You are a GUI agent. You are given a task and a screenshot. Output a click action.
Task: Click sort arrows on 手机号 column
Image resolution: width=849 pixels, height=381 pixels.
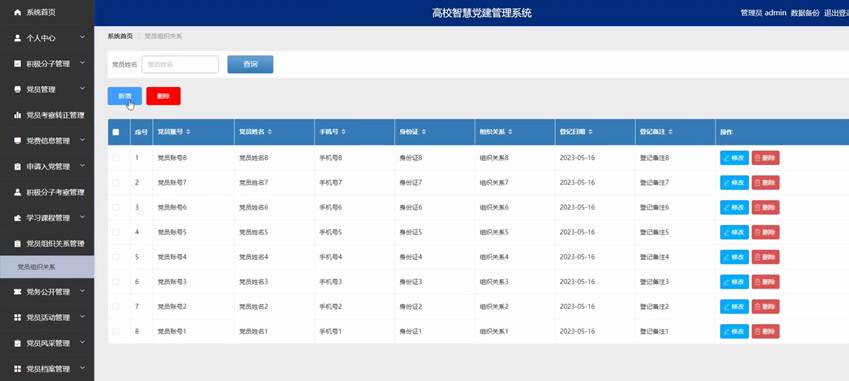click(343, 132)
